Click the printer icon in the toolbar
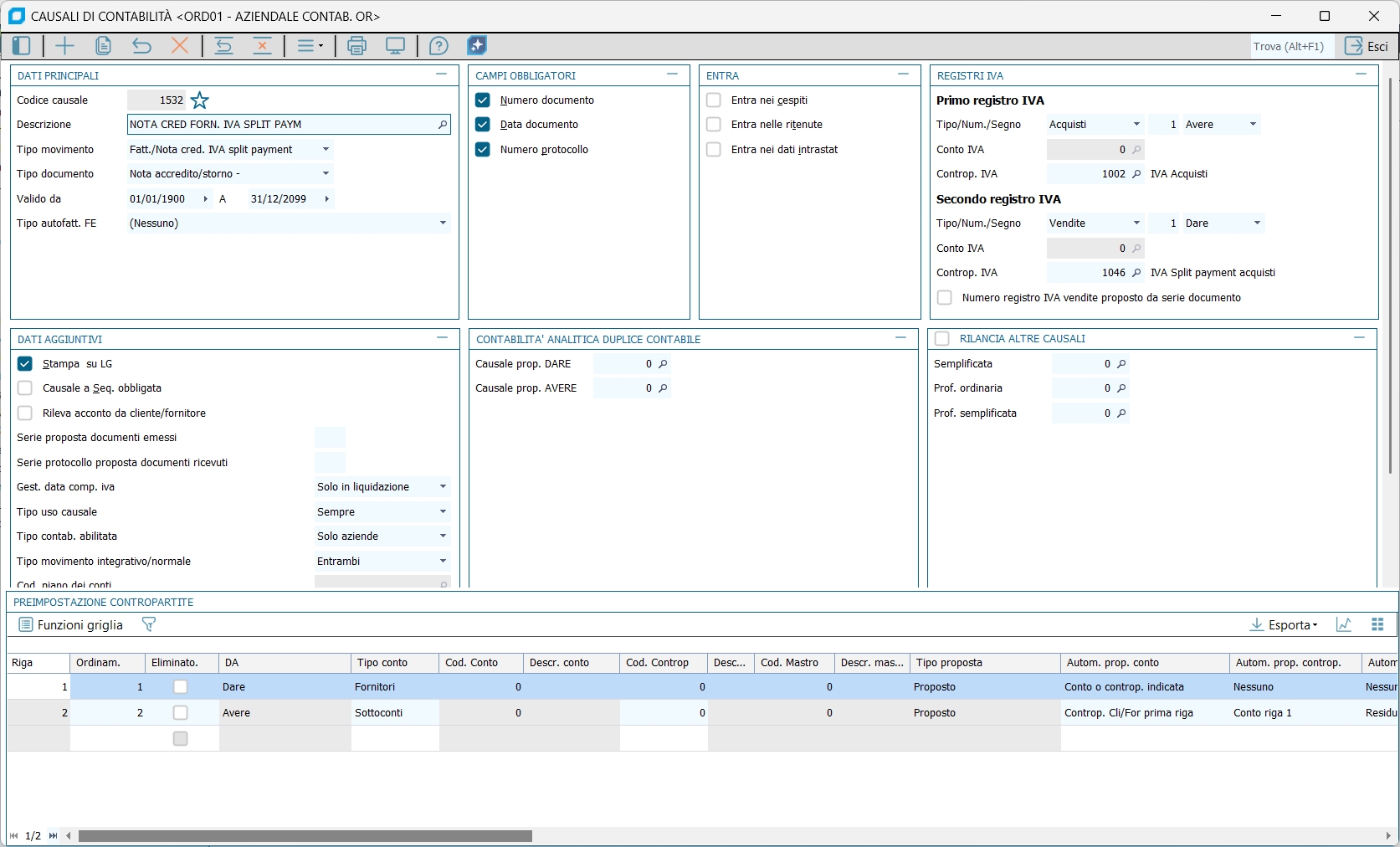This screenshot has height=847, width=1400. pyautogui.click(x=356, y=46)
